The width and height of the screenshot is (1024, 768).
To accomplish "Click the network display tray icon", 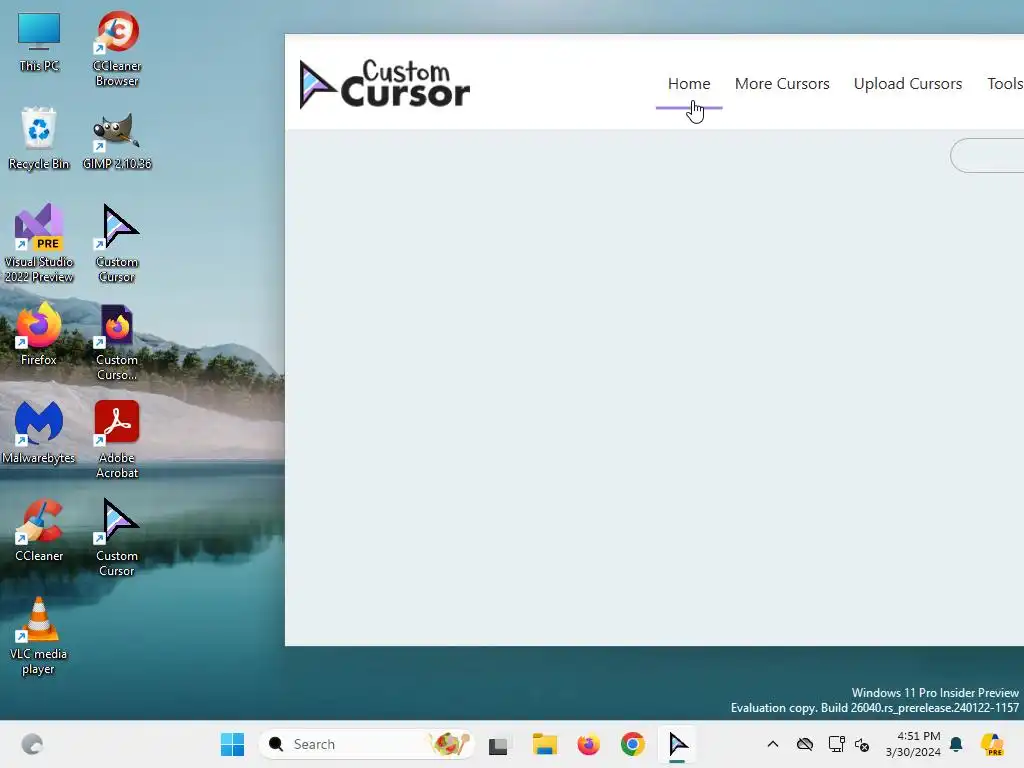I will pyautogui.click(x=836, y=744).
